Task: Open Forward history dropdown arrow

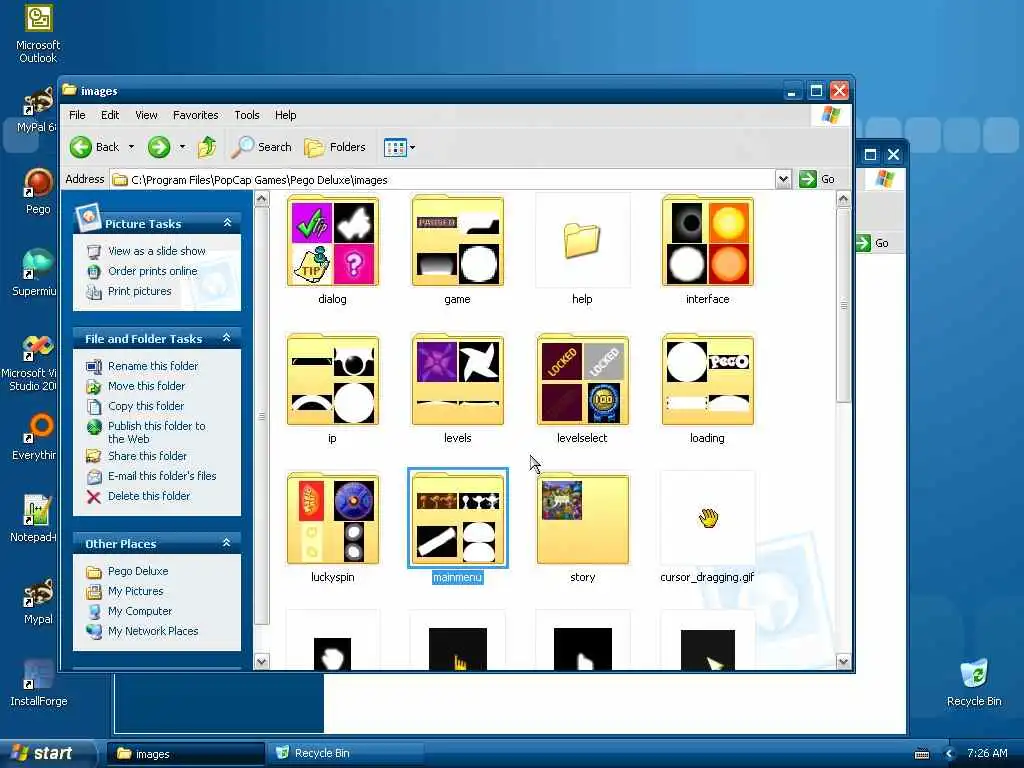Action: [182, 147]
